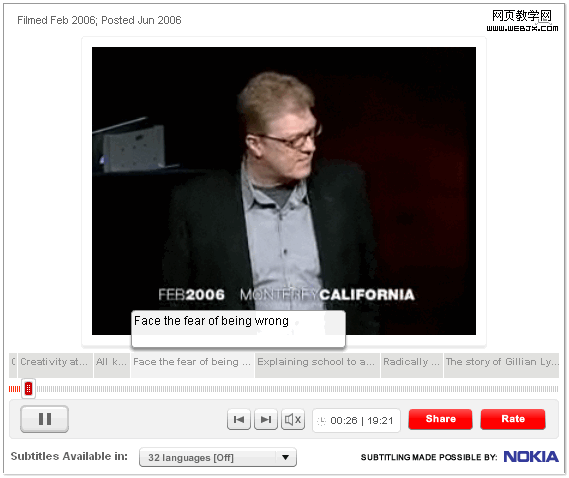Image resolution: width=569 pixels, height=478 pixels.
Task: Click the webjx.com watermark logo
Action: [x=522, y=21]
